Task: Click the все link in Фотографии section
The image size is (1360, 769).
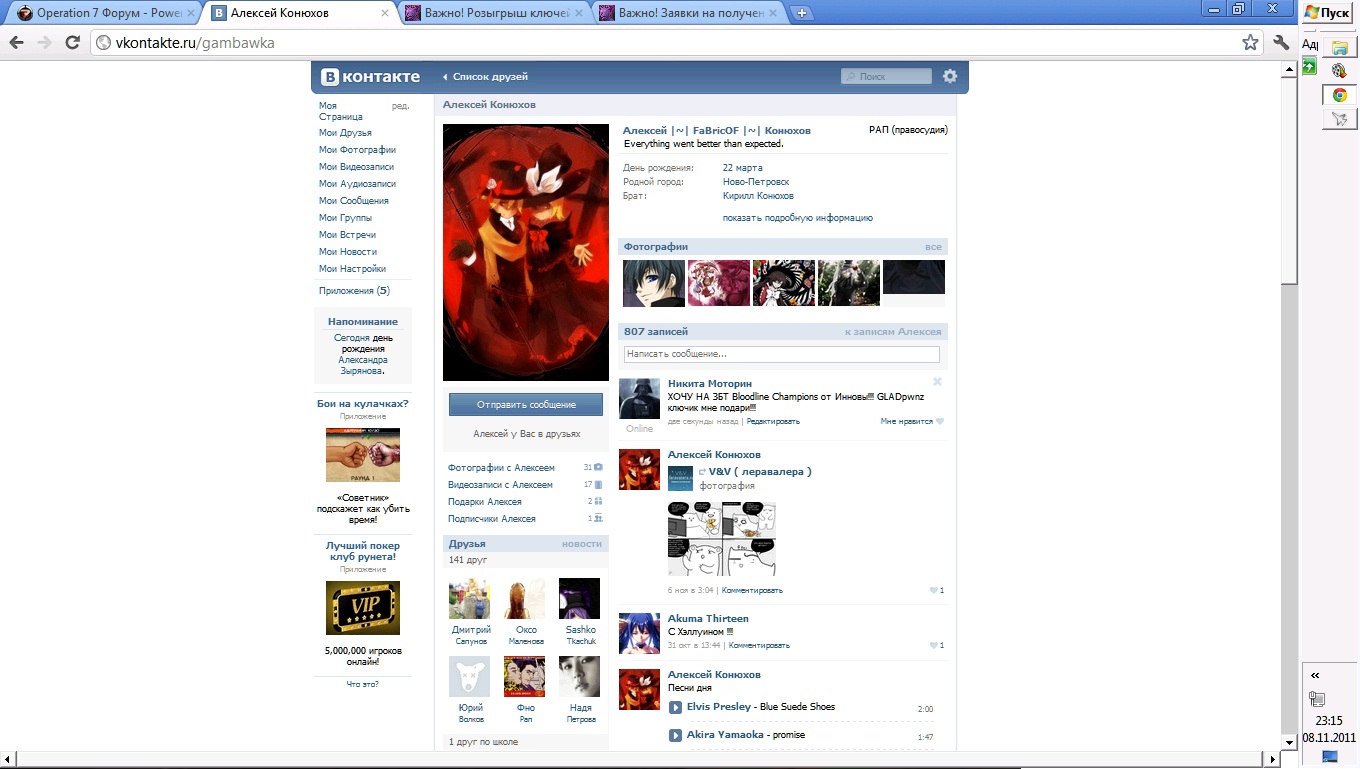Action: click(x=933, y=247)
